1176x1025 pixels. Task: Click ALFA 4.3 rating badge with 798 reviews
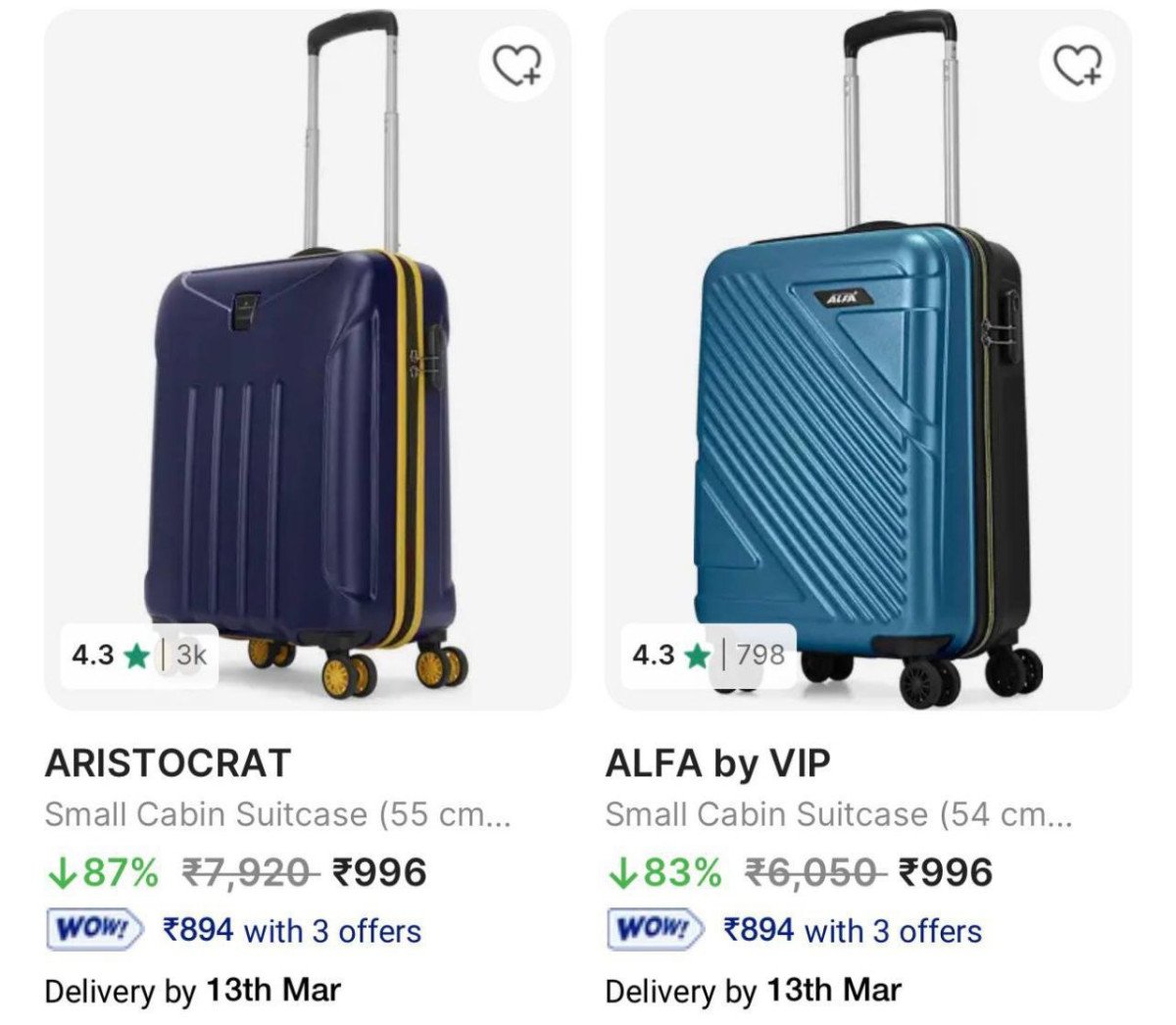pos(708,656)
